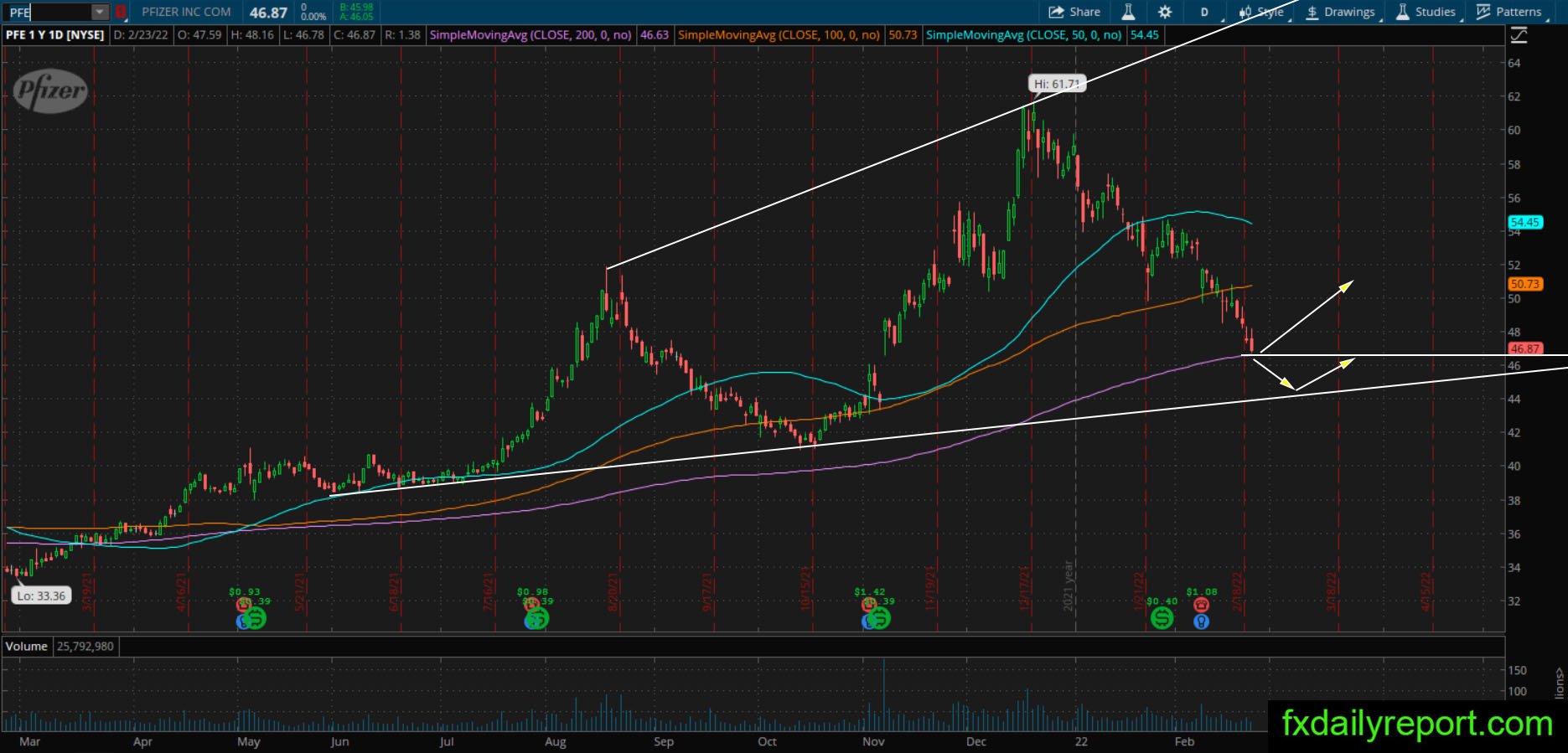This screenshot has width=1568, height=753.
Task: Click the '$1.42' earnings label
Action: [x=870, y=592]
